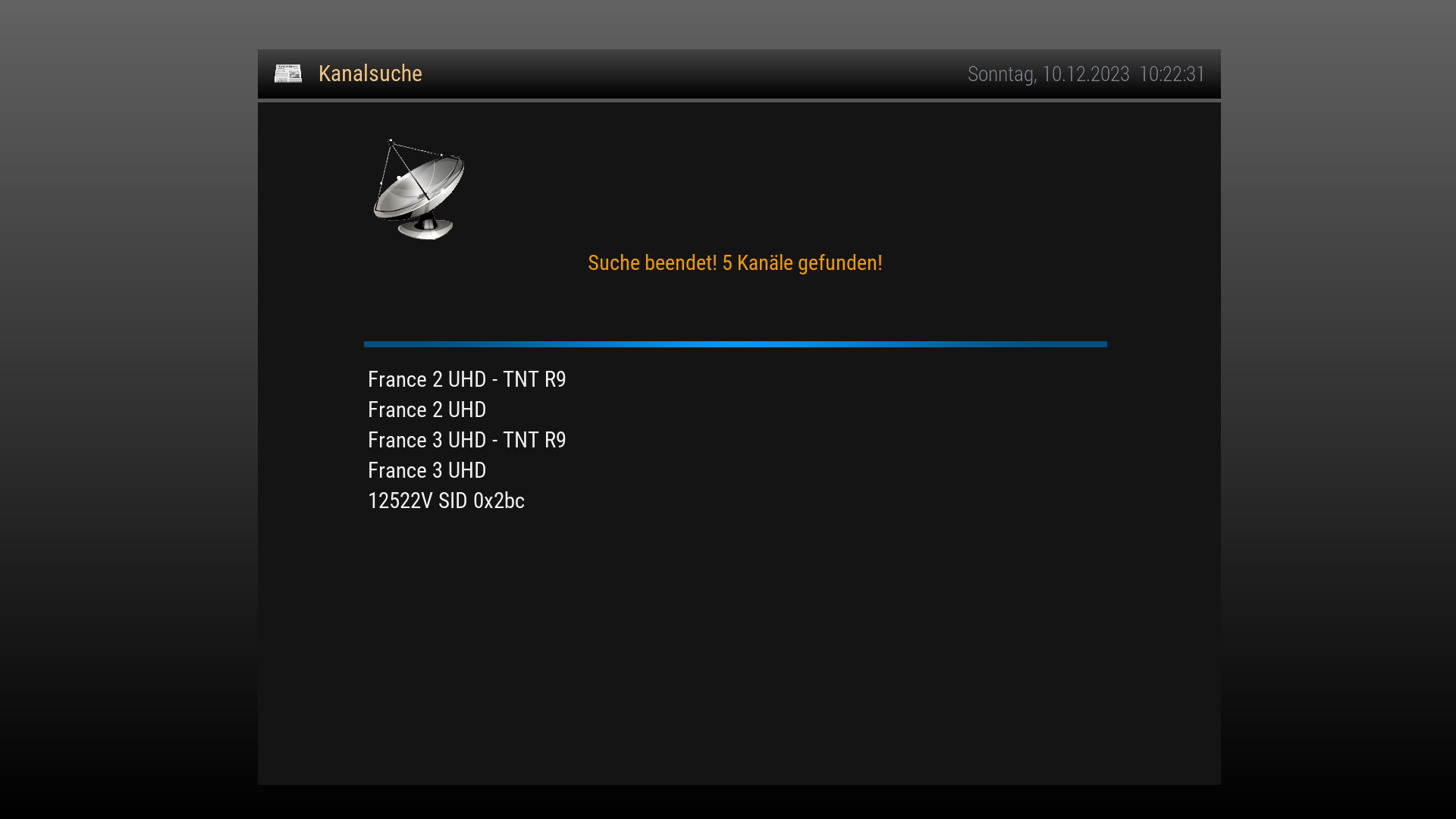Click the stand base of the satellite dish

(x=425, y=229)
